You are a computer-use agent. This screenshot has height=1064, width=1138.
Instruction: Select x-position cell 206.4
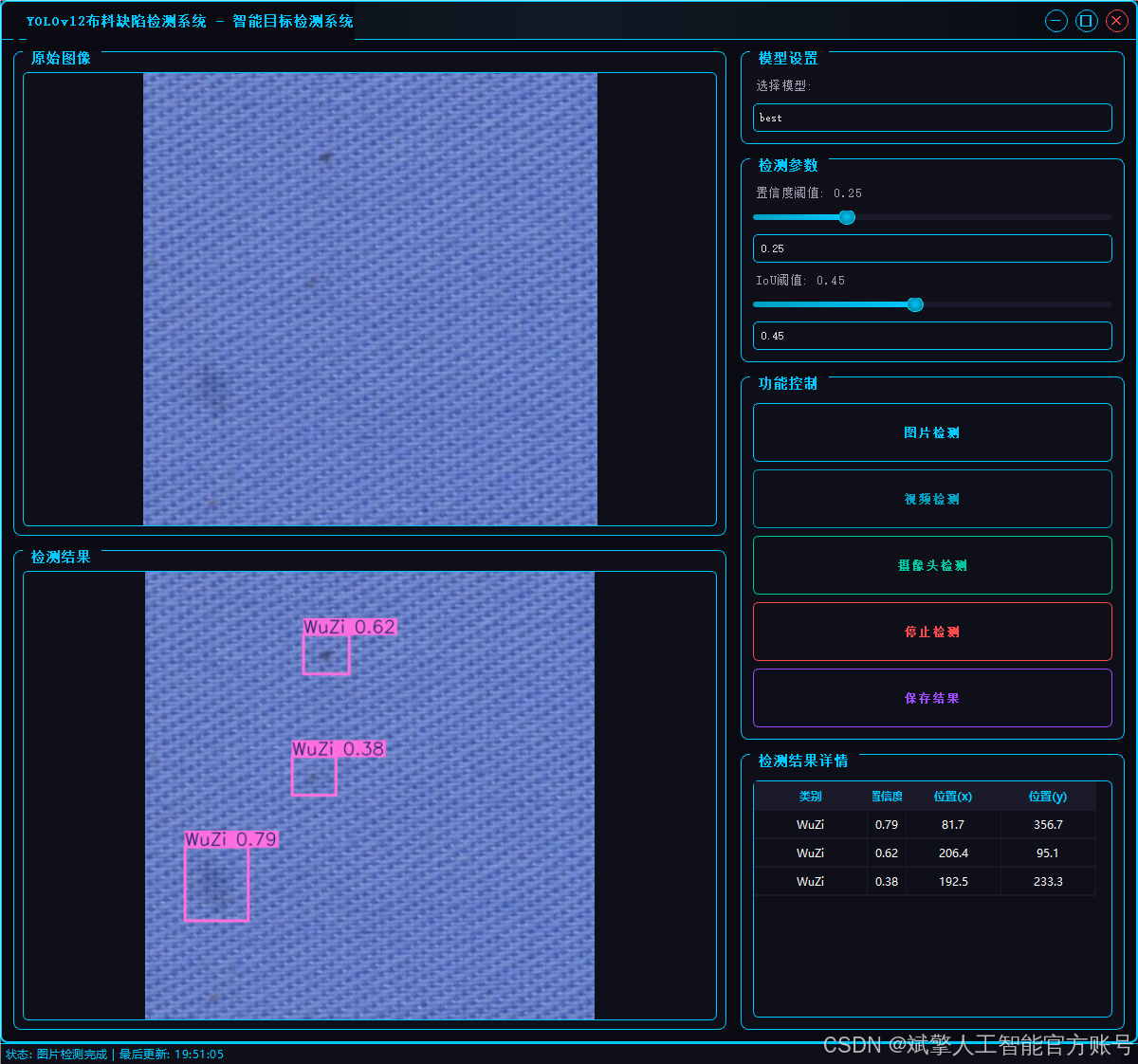pos(953,853)
